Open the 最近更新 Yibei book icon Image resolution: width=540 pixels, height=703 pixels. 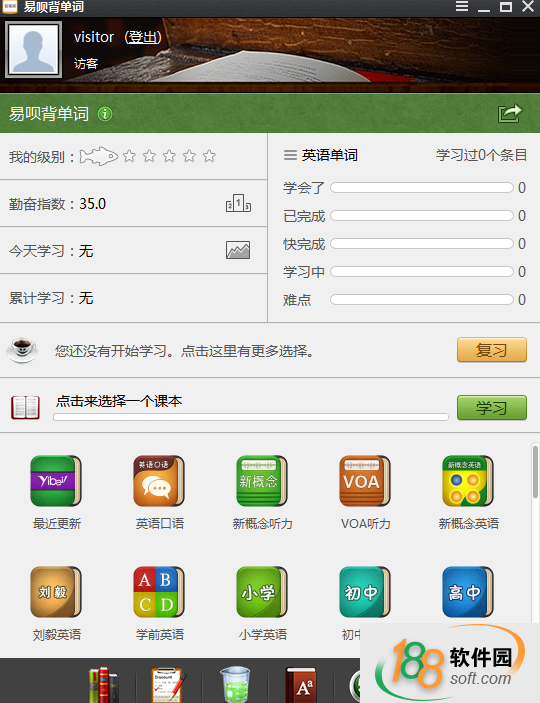tap(56, 481)
